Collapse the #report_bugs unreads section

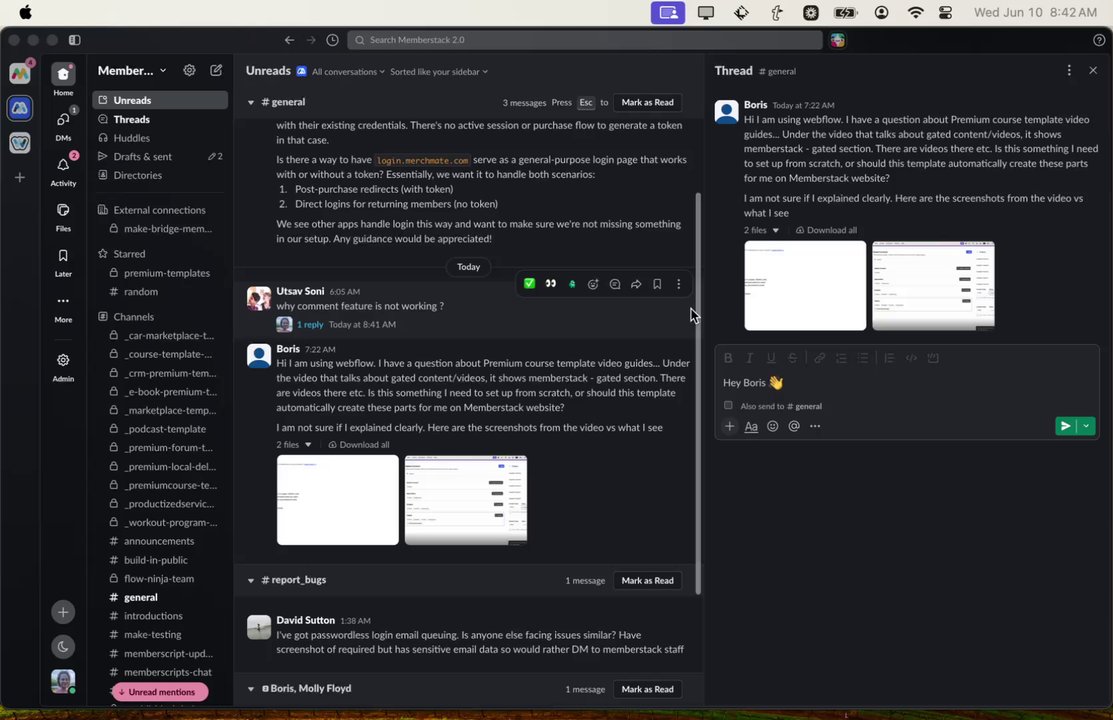(x=251, y=580)
